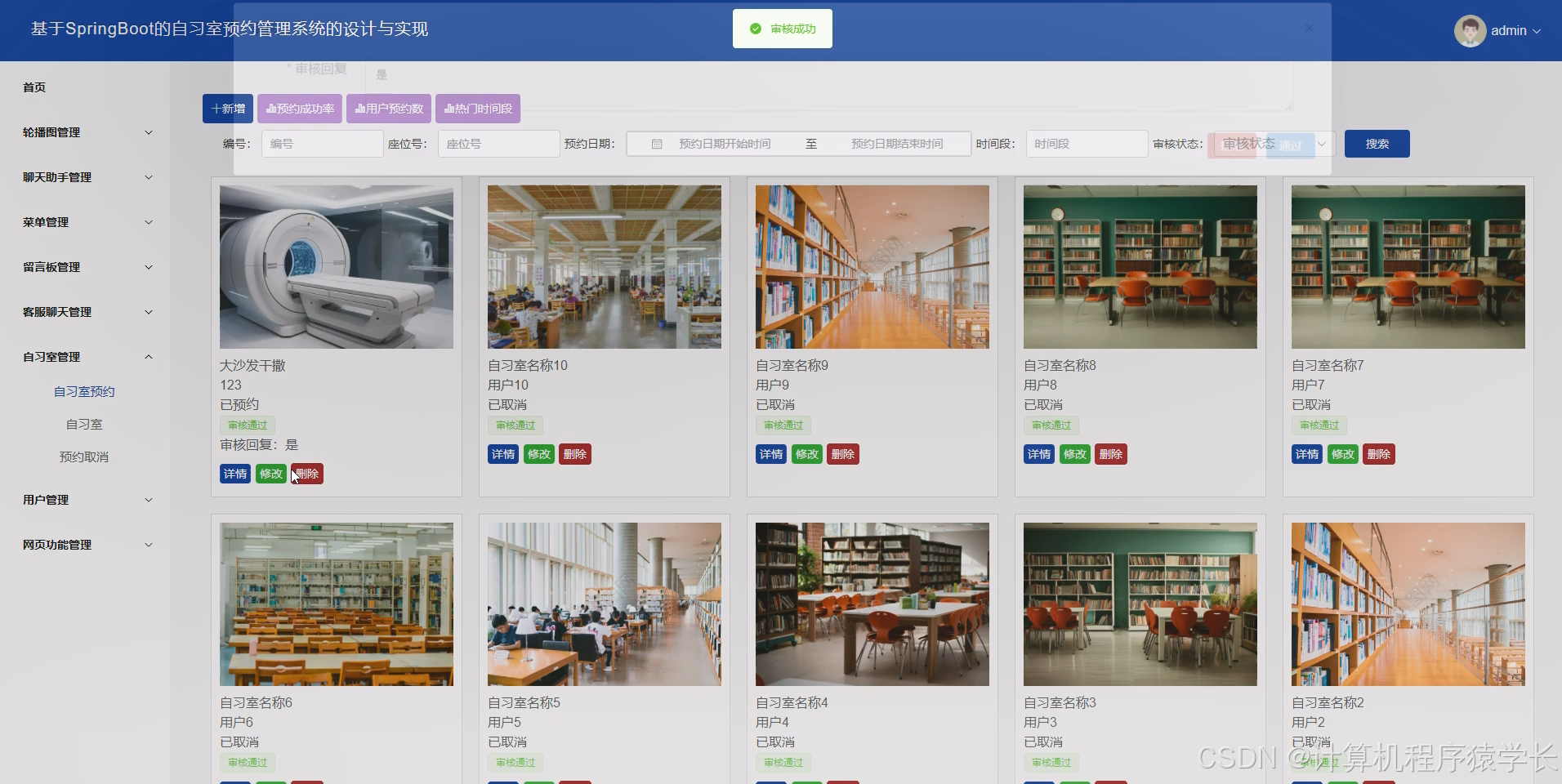The width and height of the screenshot is (1562, 784).
Task: Open the MRI scanner image of 大沙发干撒
Action: (337, 267)
